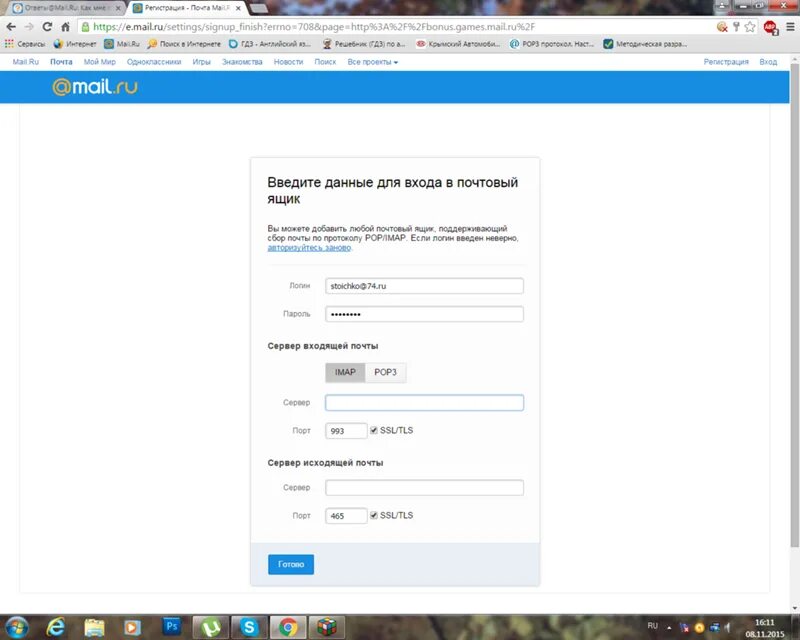Click the @mail.ru logo
This screenshot has width=800, height=640.
(x=95, y=87)
